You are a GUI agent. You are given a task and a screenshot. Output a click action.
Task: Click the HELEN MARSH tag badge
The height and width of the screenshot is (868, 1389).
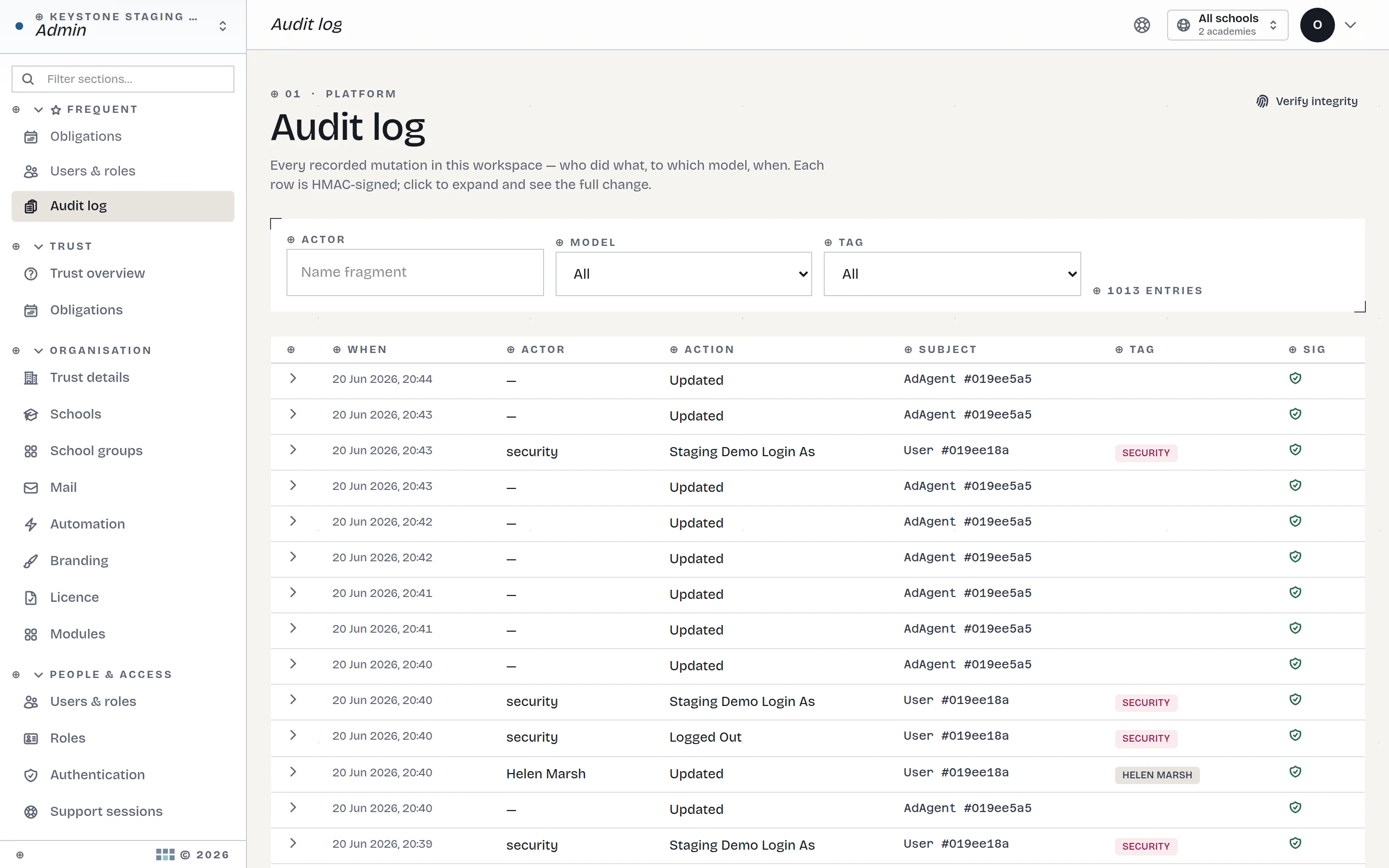(x=1157, y=775)
